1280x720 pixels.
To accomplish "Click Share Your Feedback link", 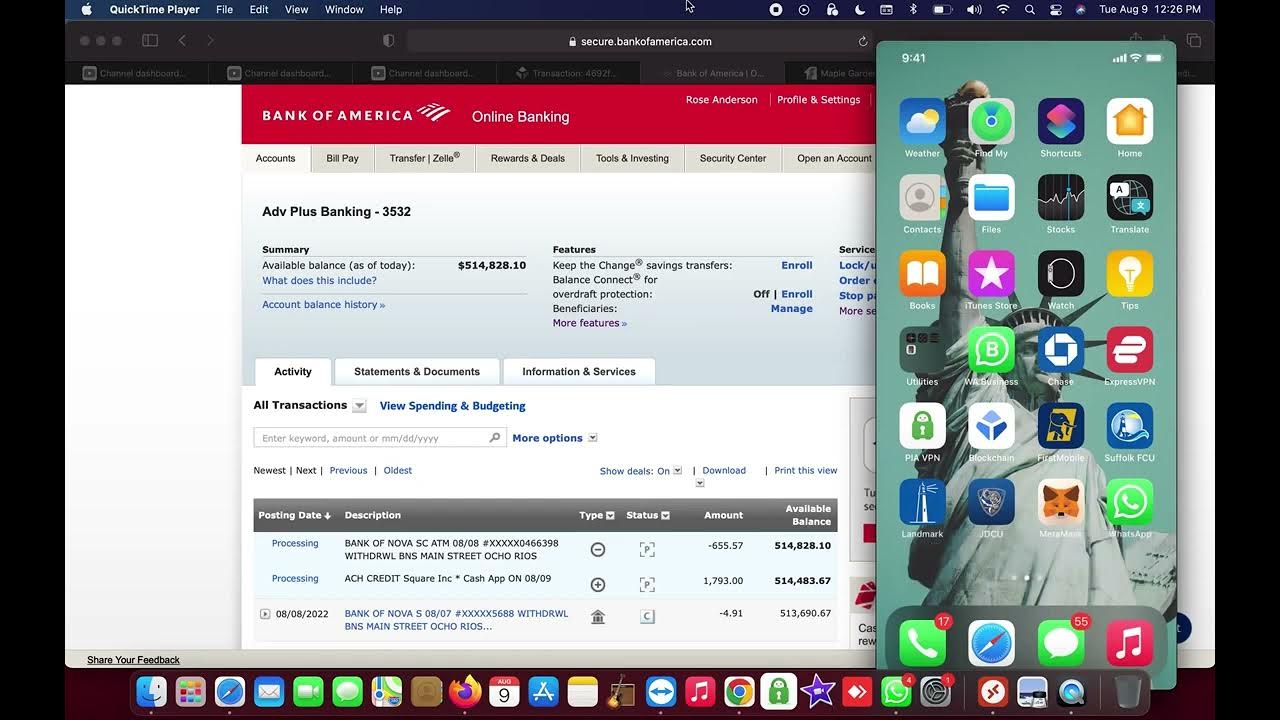I will 133,660.
